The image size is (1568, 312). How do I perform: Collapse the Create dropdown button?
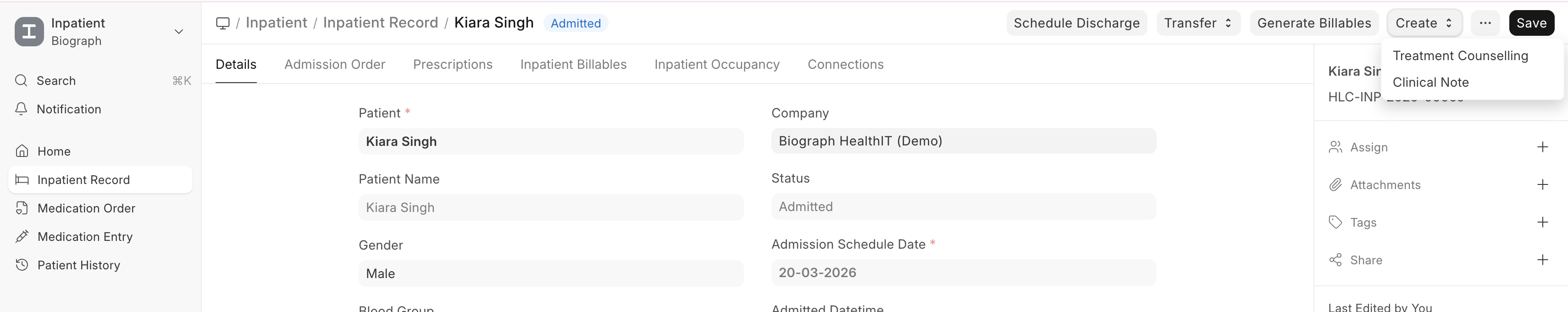coord(1423,23)
